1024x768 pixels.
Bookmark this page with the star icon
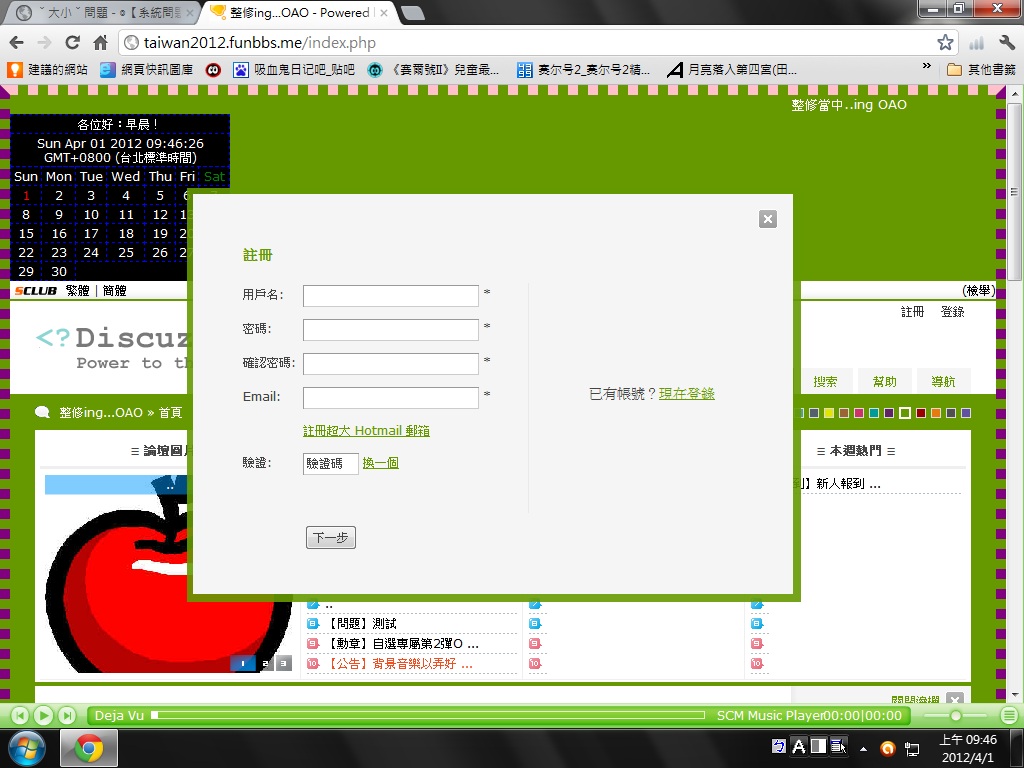coord(945,43)
